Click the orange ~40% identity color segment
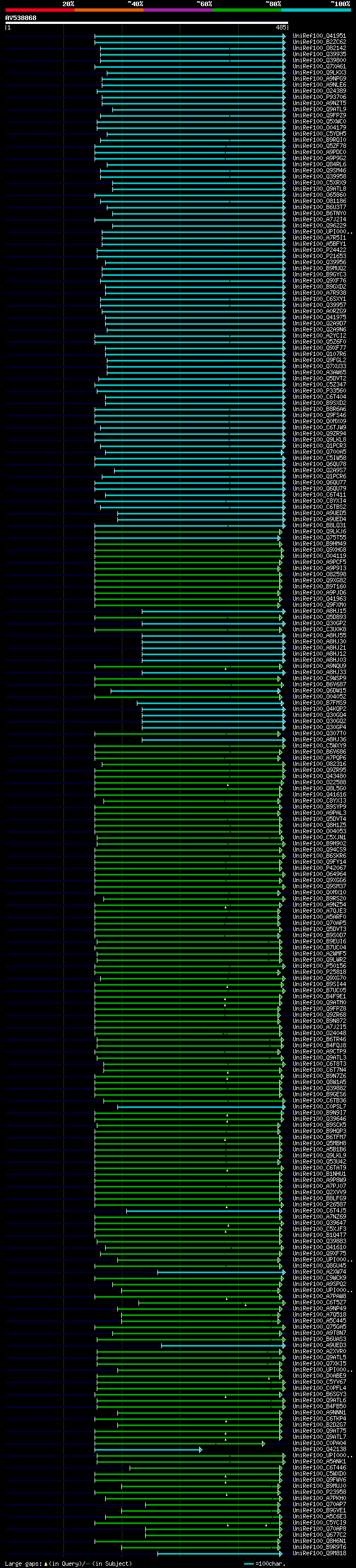 (x=109, y=10)
